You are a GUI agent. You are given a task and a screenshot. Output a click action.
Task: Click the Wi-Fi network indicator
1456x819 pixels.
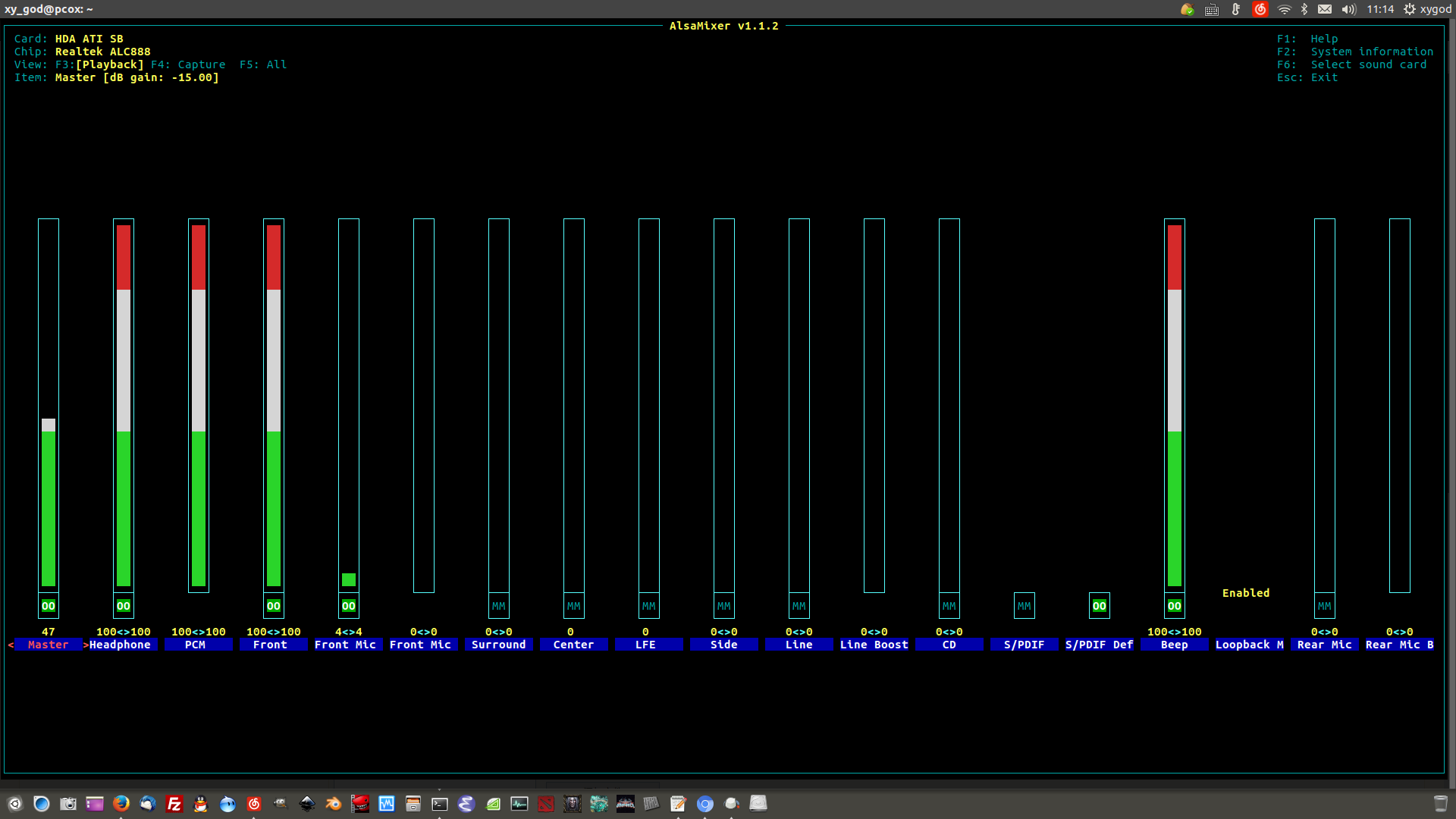click(x=1284, y=9)
